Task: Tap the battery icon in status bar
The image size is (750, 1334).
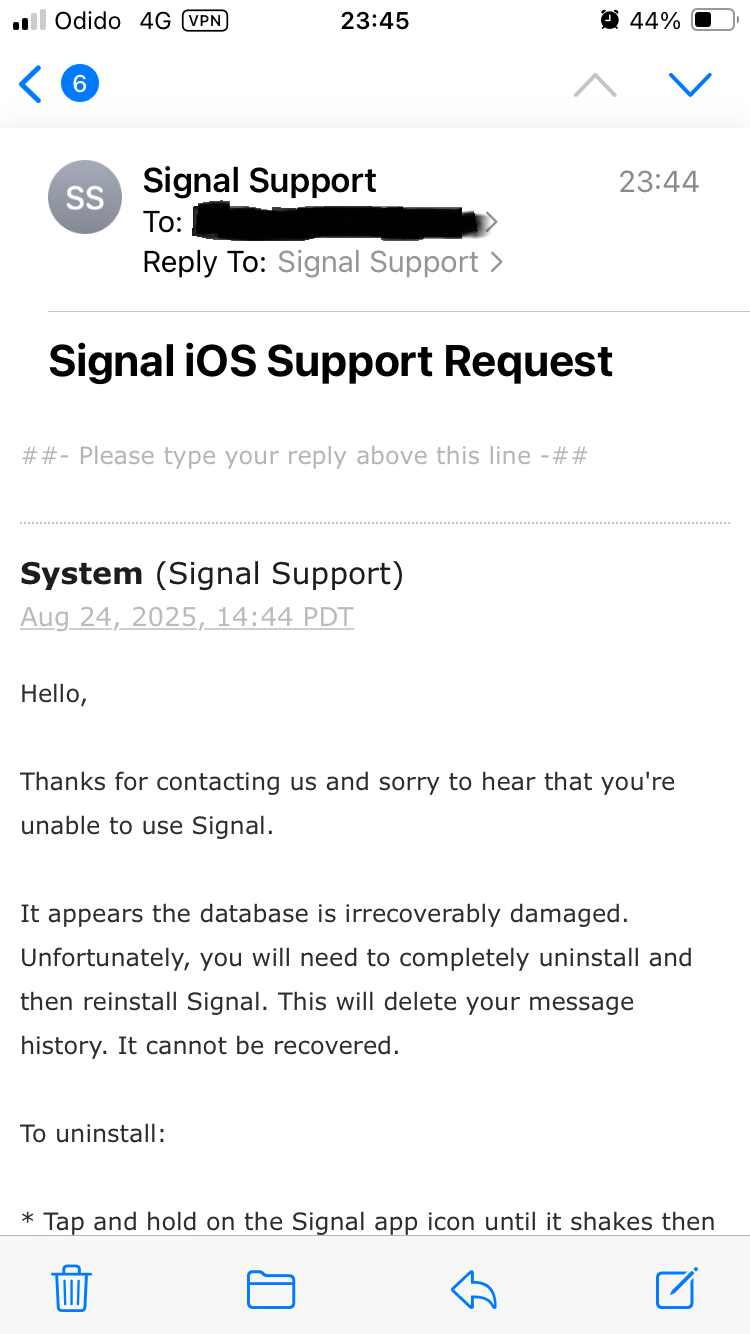Action: pyautogui.click(x=714, y=20)
